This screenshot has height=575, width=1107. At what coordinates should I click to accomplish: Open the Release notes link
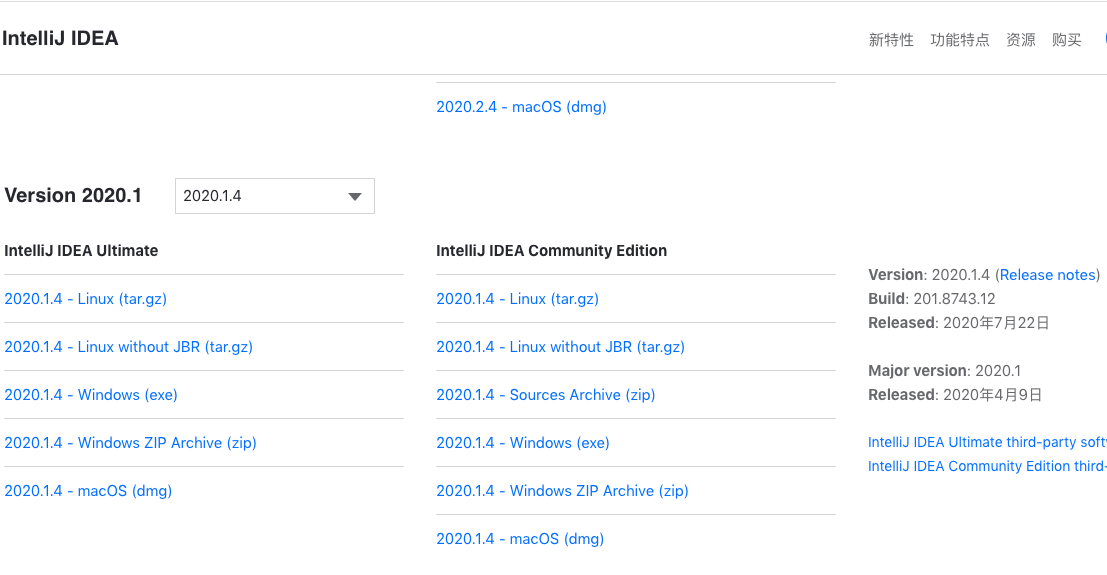coord(1048,275)
